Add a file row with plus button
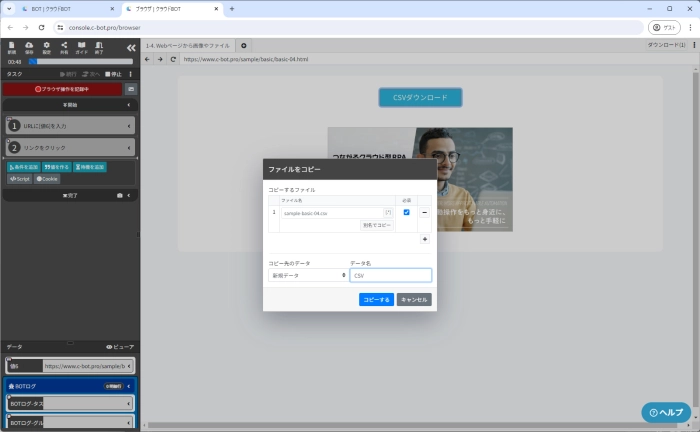The width and height of the screenshot is (700, 432). (x=424, y=239)
